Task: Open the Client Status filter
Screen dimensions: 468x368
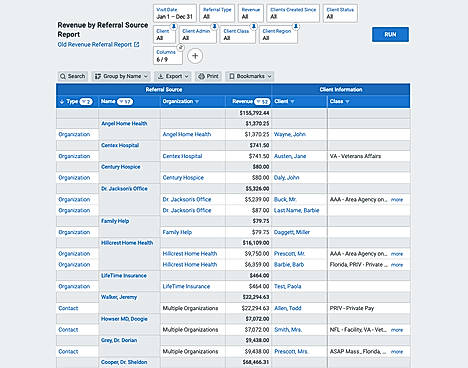Action: tap(340, 13)
